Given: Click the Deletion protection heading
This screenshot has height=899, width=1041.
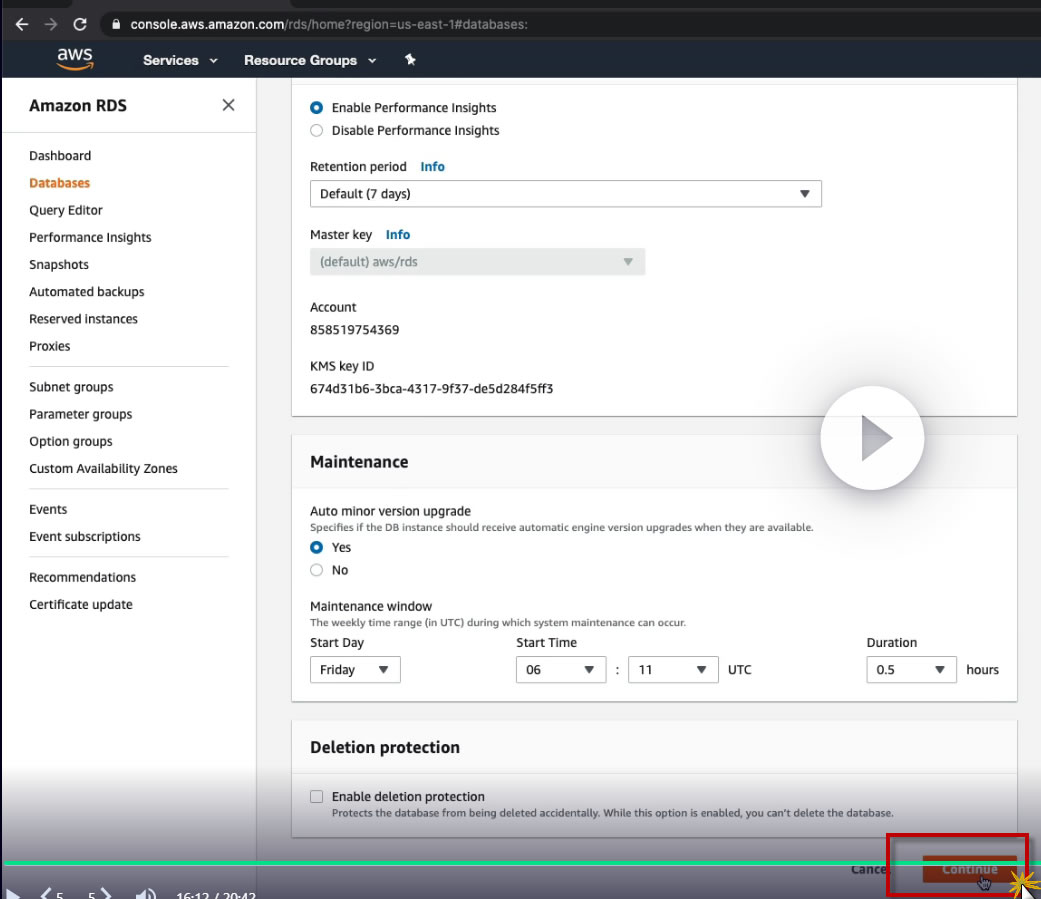Looking at the screenshot, I should (384, 747).
